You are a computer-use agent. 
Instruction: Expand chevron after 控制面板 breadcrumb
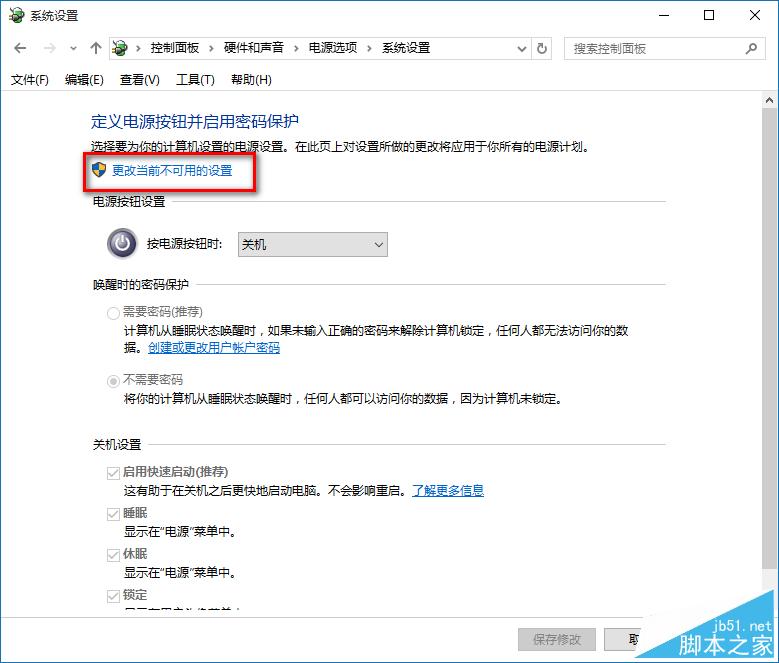pos(212,48)
